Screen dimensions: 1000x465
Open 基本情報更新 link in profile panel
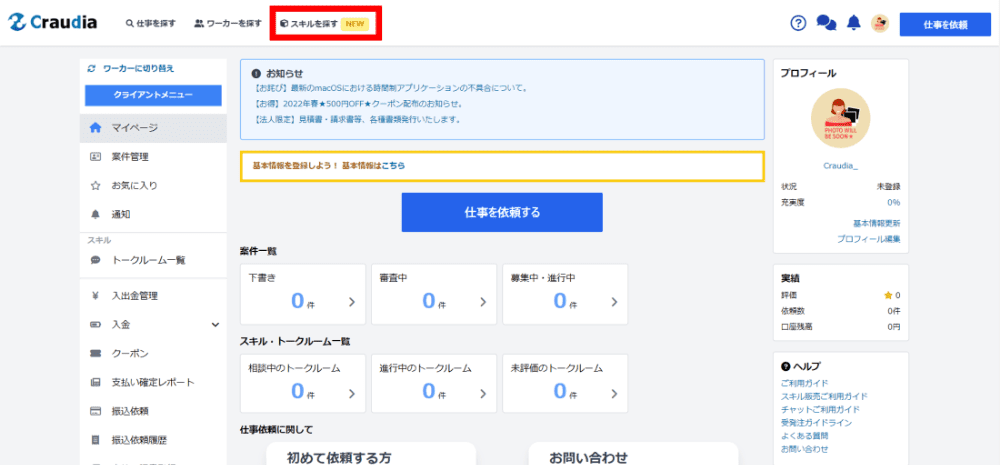876,223
